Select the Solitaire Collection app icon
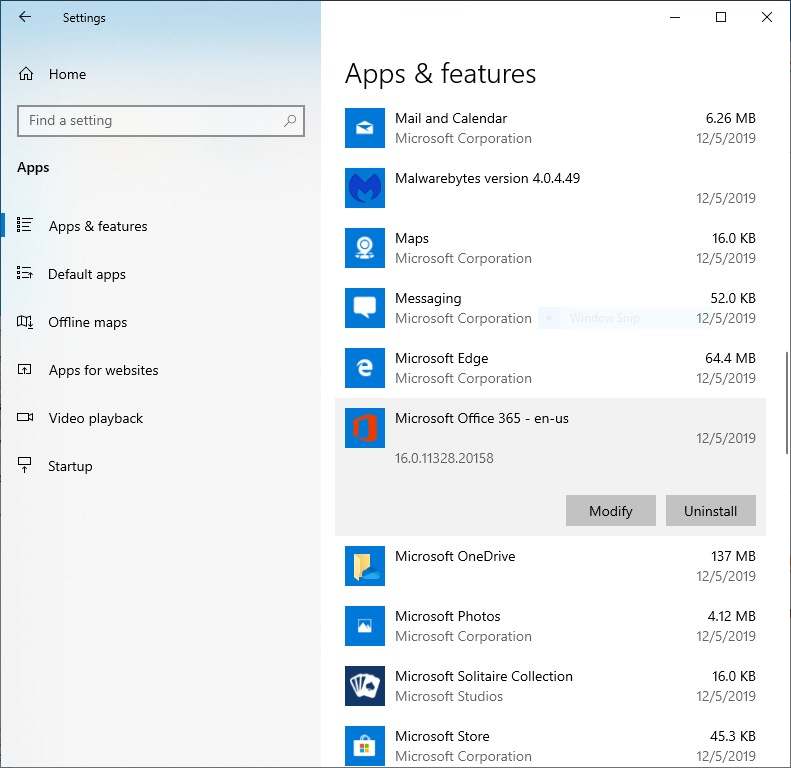Screen dimensions: 791x768 365,686
